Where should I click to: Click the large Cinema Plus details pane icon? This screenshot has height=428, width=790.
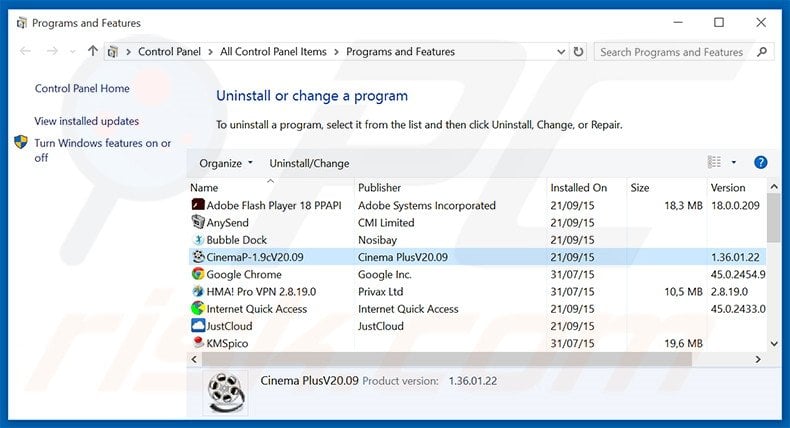point(226,393)
